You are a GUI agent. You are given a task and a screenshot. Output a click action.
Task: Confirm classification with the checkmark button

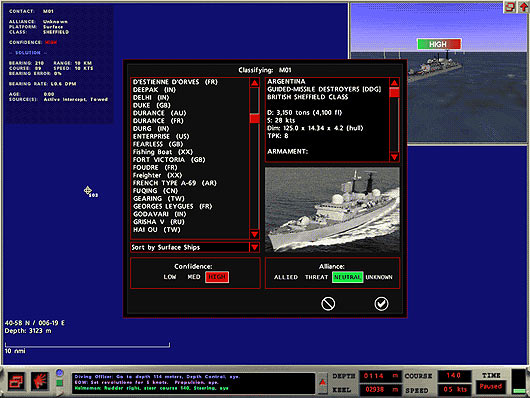(x=381, y=304)
